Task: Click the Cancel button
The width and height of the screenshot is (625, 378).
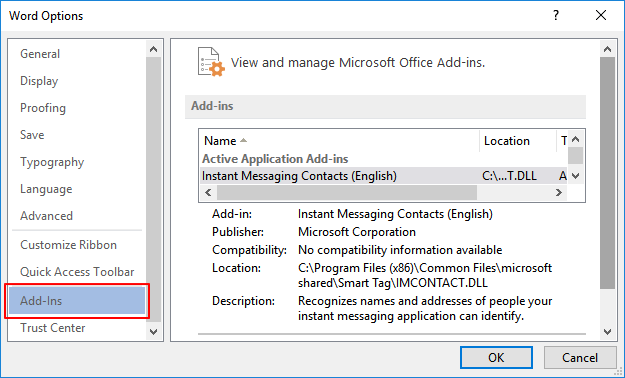Action: point(580,358)
